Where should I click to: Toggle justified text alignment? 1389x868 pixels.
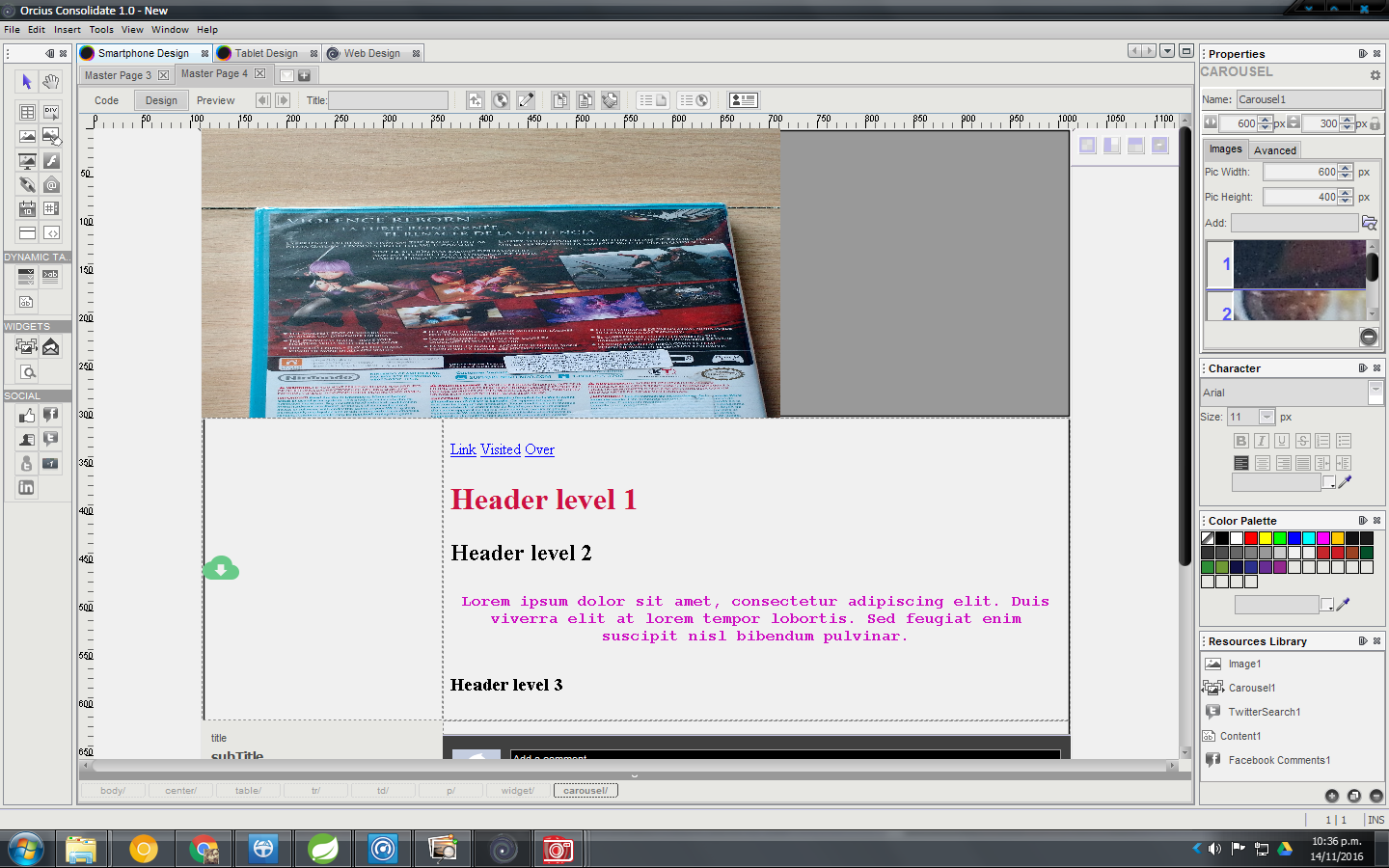click(1303, 463)
